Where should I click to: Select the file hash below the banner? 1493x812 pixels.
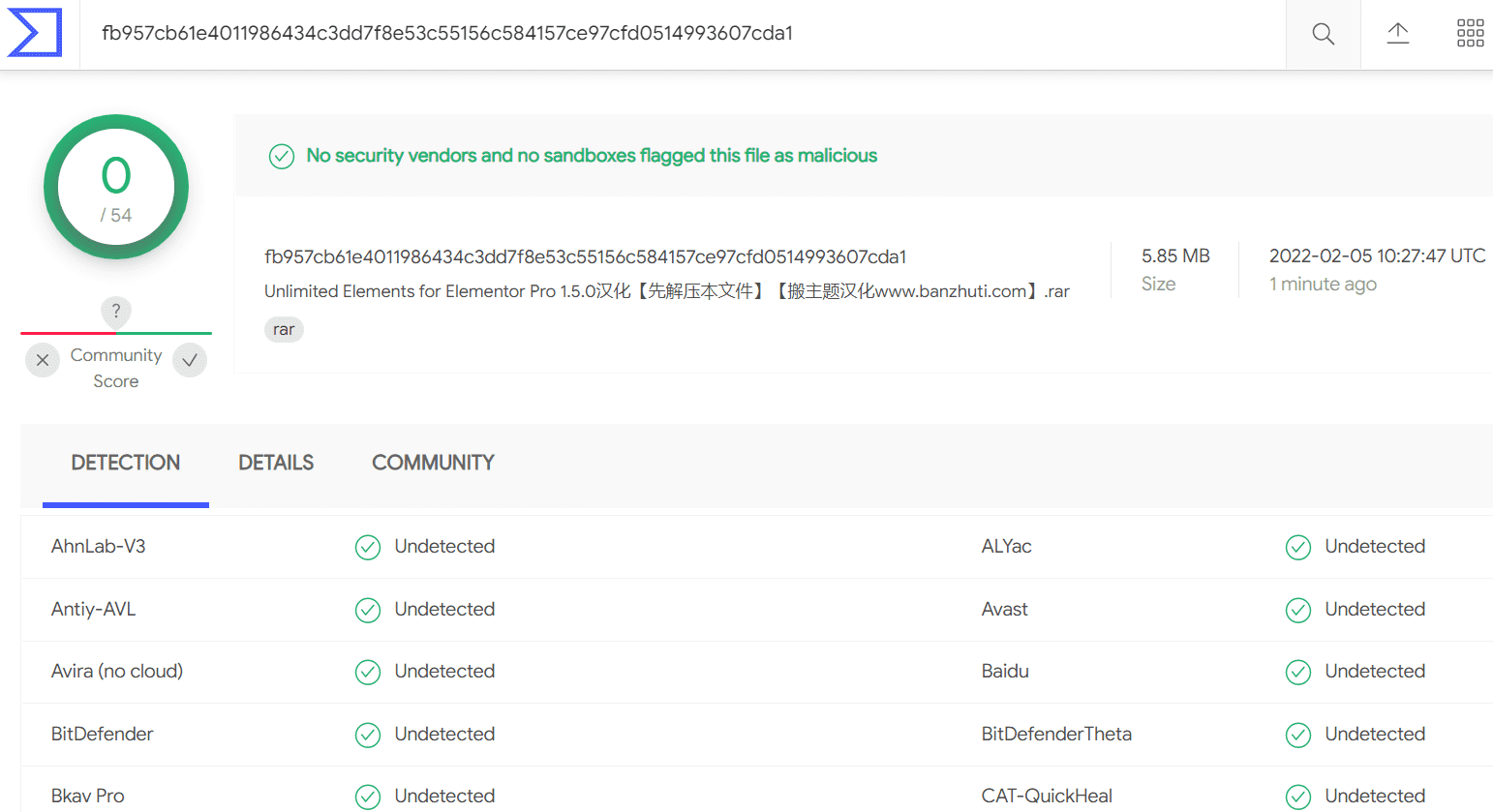[x=586, y=256]
